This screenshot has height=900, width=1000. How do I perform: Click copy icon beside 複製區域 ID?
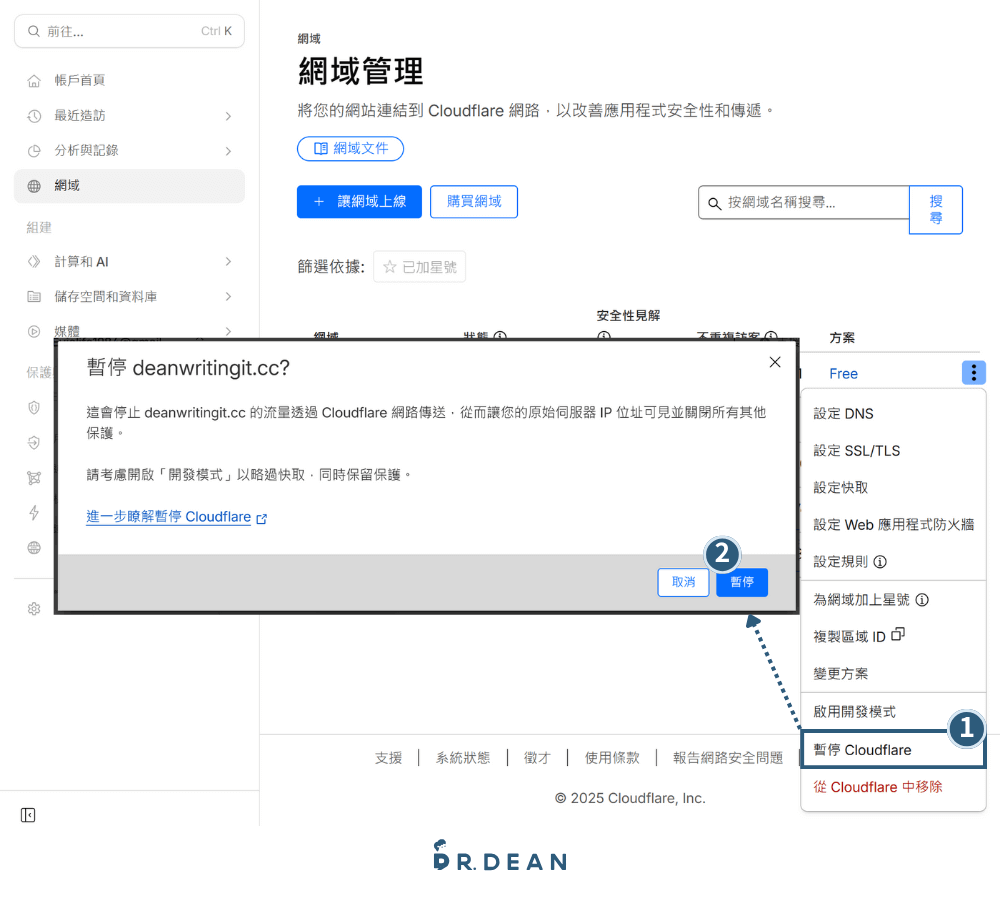pos(898,634)
